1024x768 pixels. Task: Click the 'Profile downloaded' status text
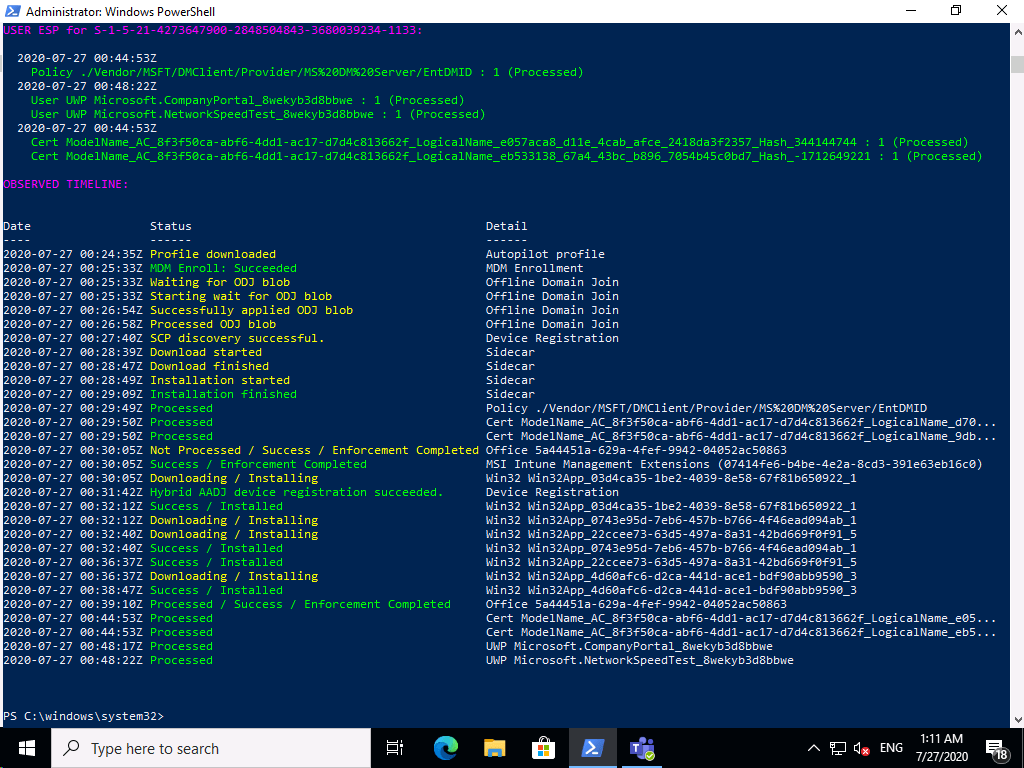point(213,254)
